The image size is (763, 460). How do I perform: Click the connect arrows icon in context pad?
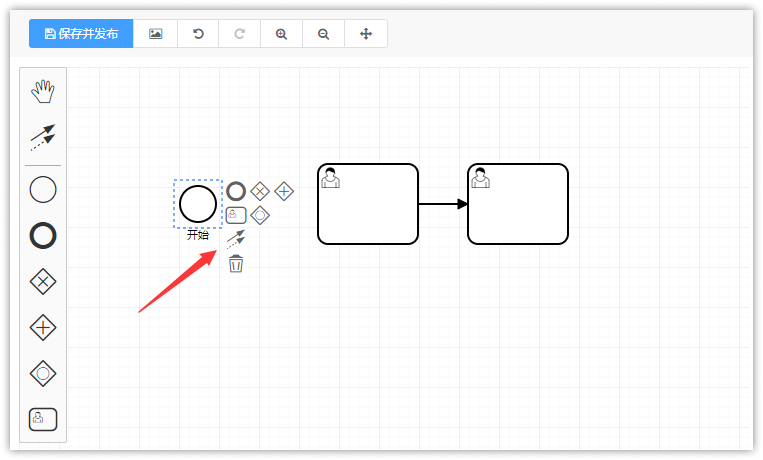[x=236, y=239]
